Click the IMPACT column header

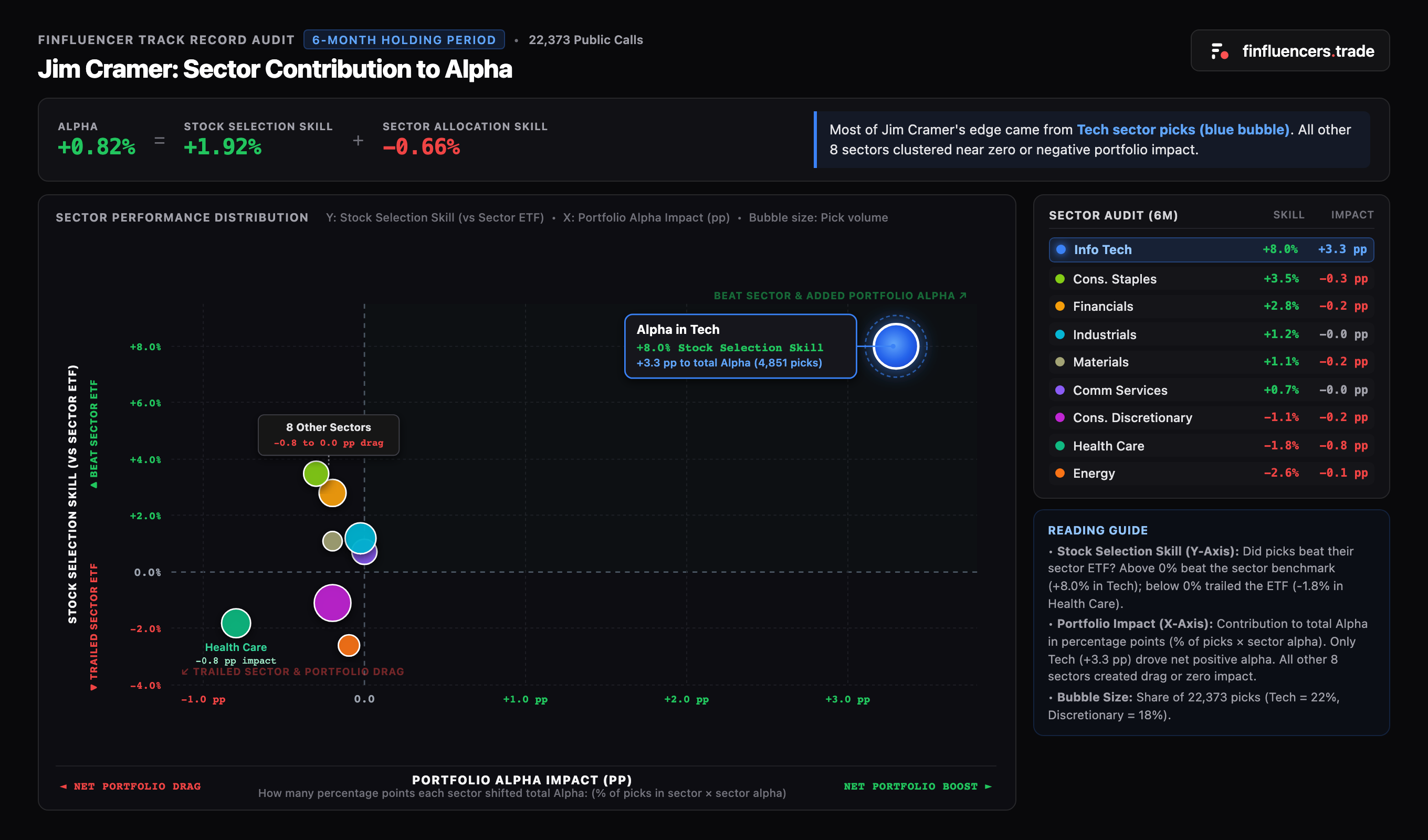tap(1352, 215)
